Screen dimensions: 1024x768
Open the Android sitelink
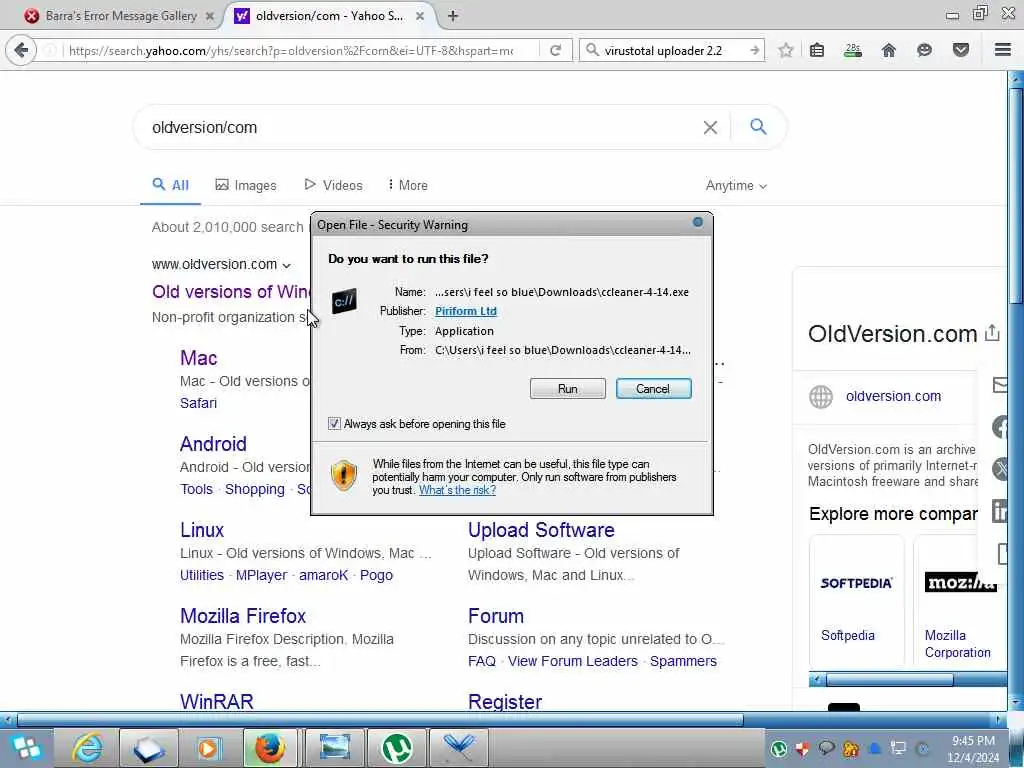pyautogui.click(x=213, y=444)
